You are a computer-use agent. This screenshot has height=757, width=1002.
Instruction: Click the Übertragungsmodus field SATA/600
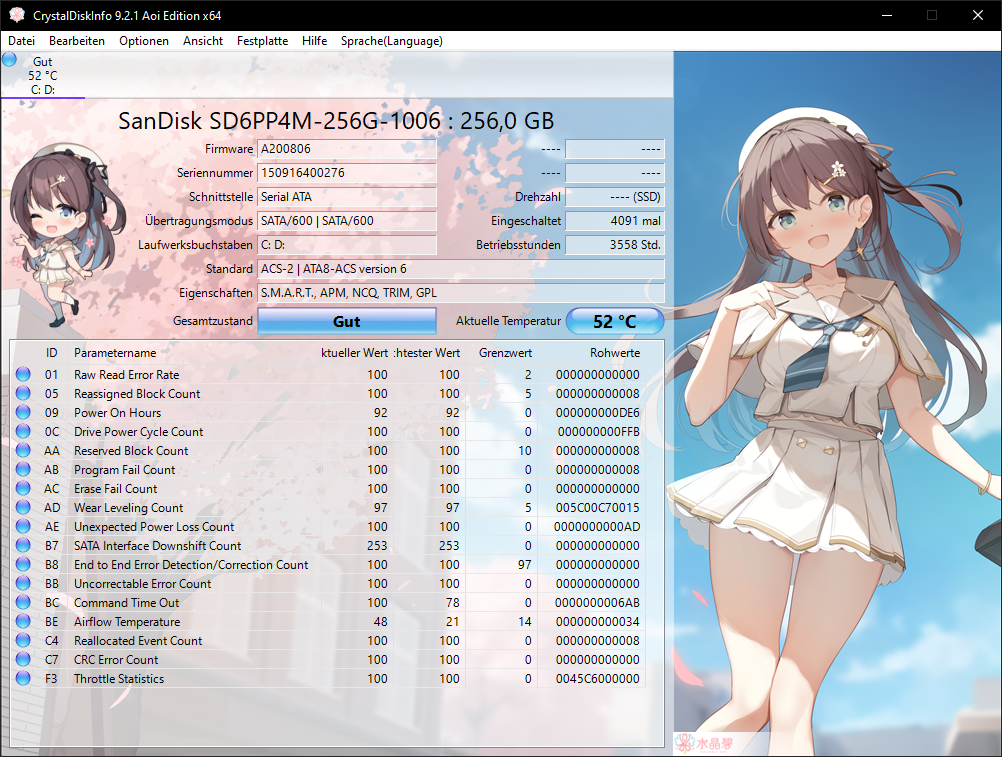(x=347, y=221)
